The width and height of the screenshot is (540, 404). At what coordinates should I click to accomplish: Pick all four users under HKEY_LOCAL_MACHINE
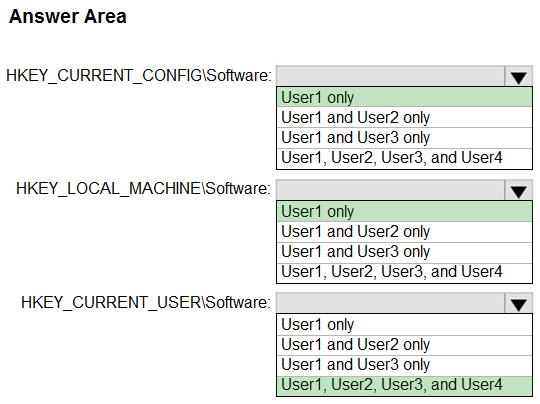pyautogui.click(x=404, y=272)
